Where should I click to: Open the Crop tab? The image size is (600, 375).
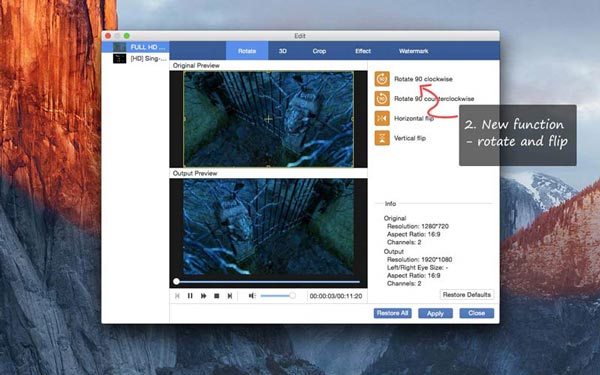pos(319,51)
